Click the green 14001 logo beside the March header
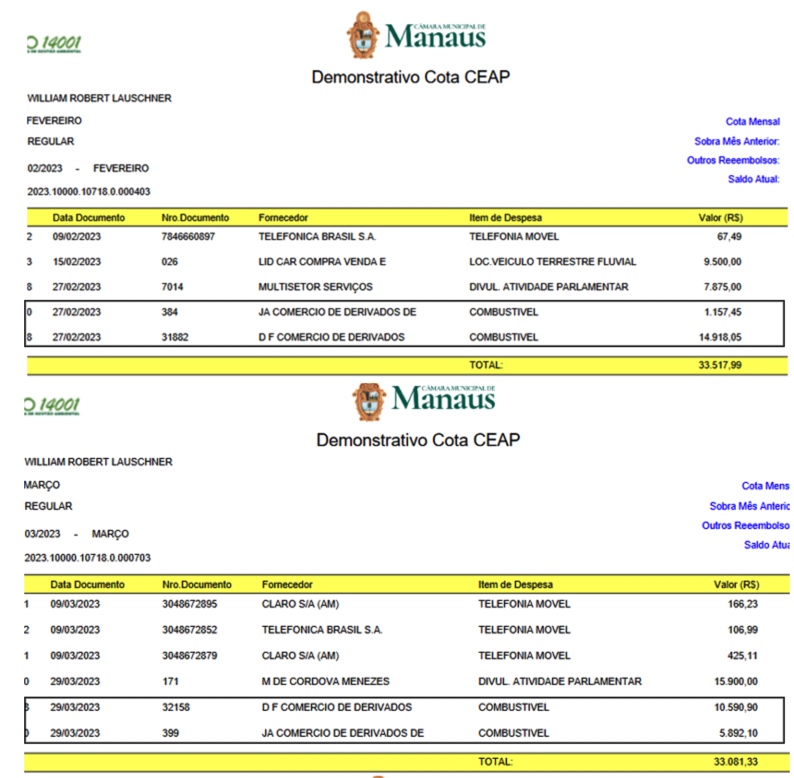Screen dimensions: 794x778 click(54, 406)
